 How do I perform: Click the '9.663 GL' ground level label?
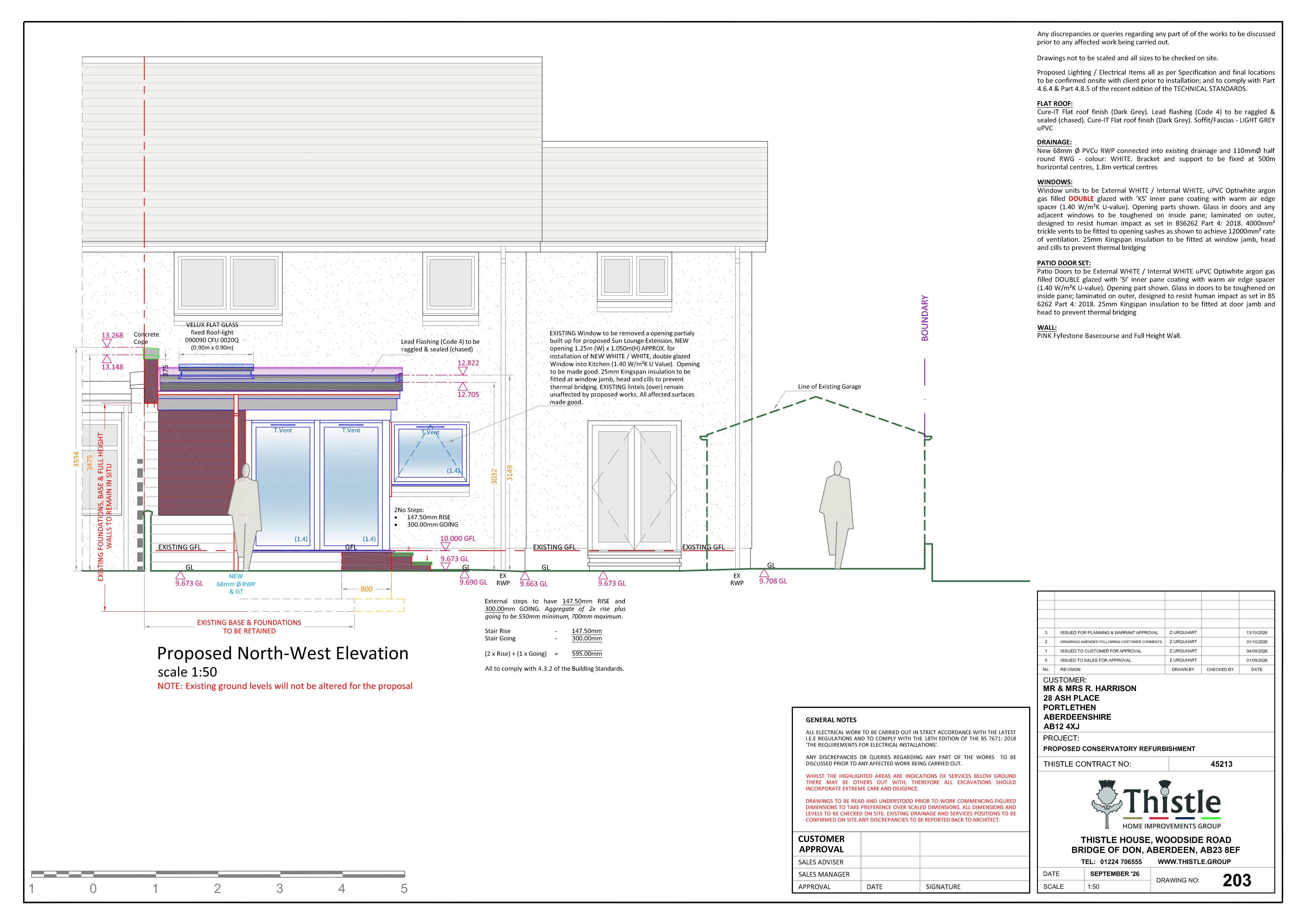pos(534,584)
